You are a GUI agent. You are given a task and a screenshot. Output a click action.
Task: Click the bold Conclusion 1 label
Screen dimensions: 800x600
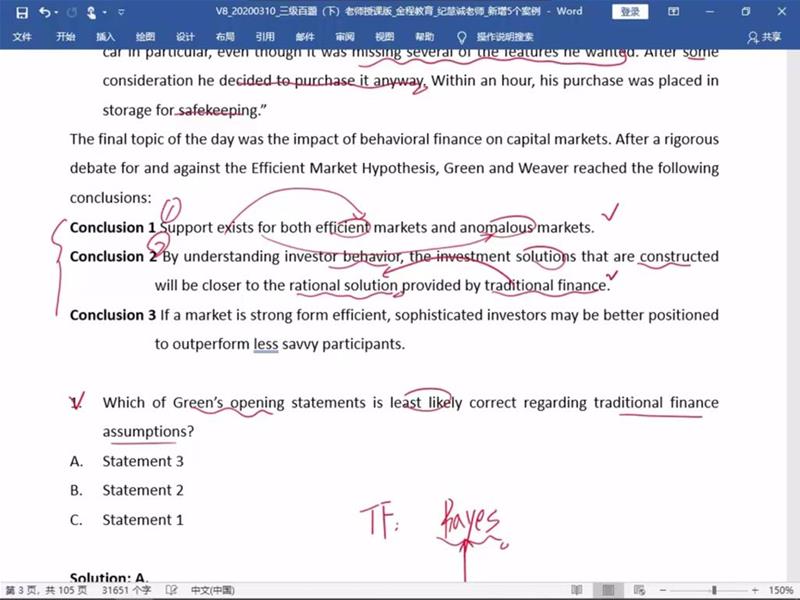[x=113, y=228]
